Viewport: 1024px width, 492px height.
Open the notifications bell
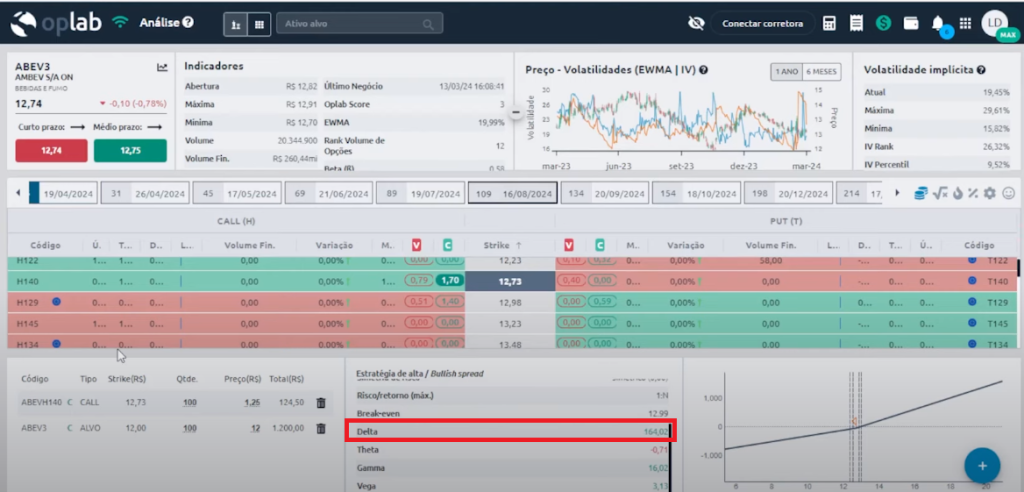(938, 23)
